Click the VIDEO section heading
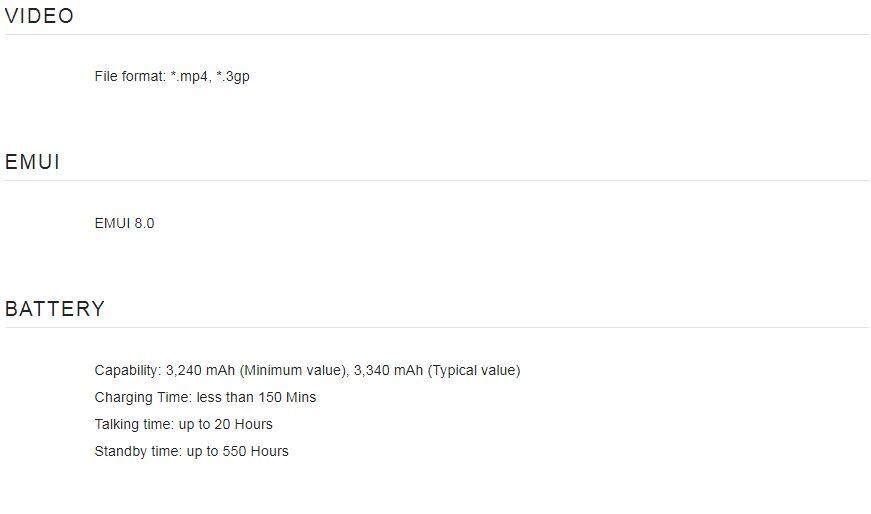The height and width of the screenshot is (514, 871). pos(39,16)
